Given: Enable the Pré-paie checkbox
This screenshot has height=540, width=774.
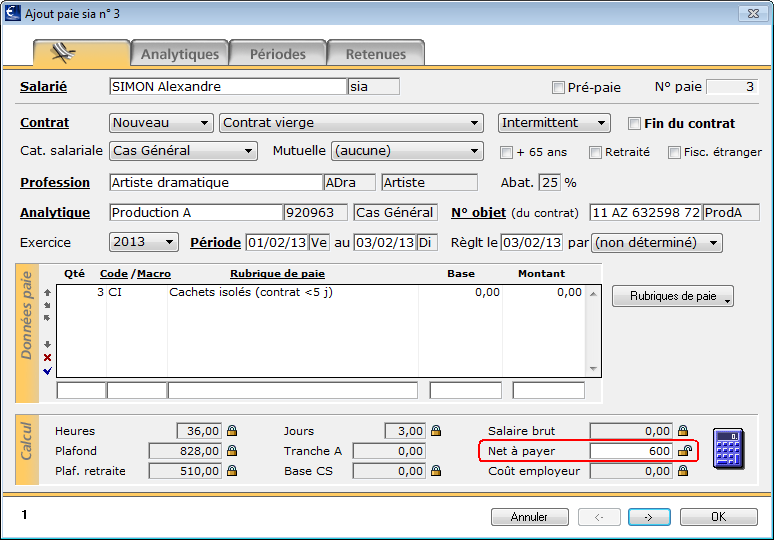Looking at the screenshot, I should (558, 88).
